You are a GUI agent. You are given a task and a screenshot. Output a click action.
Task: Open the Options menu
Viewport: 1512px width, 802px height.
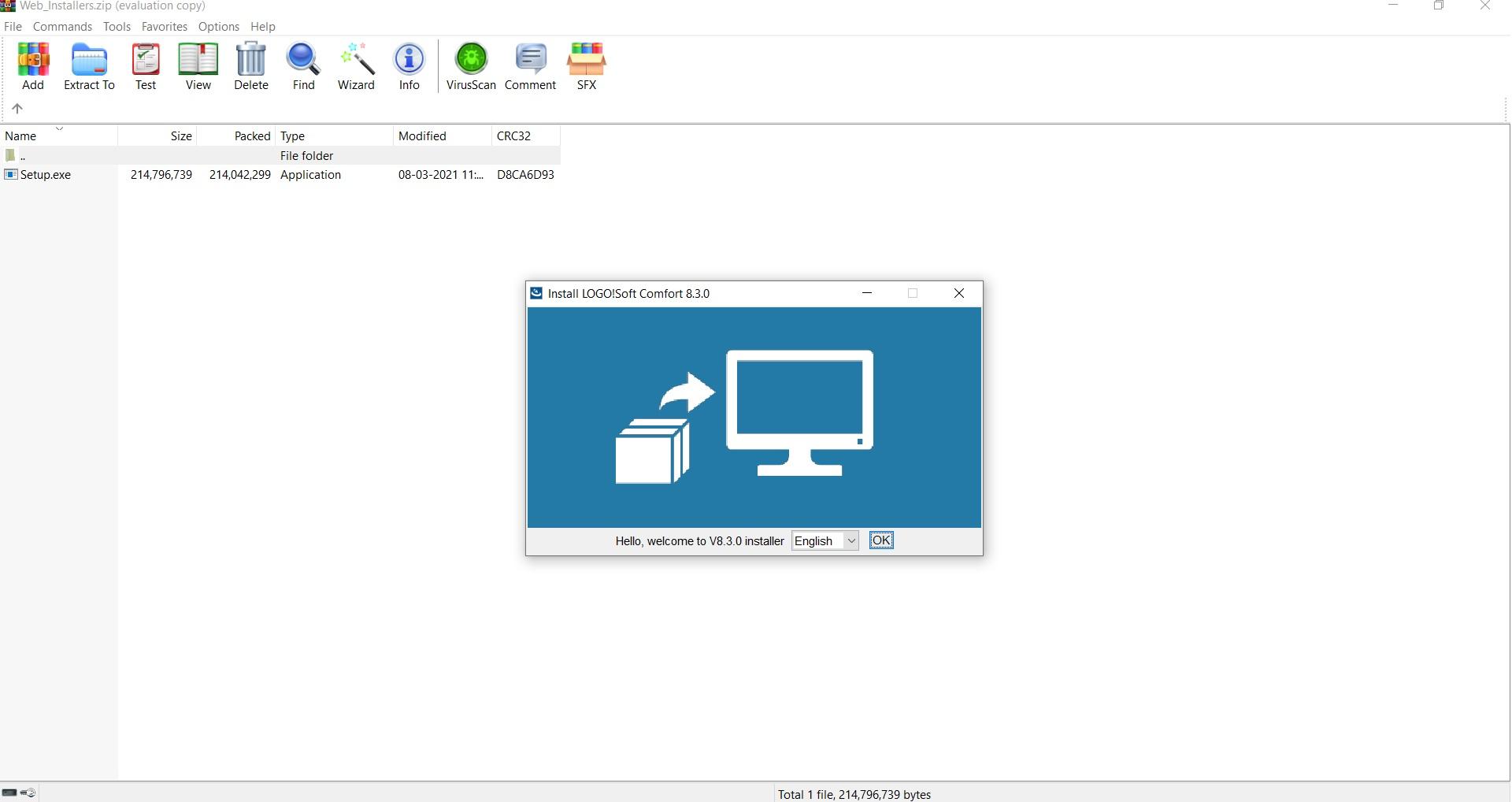tap(219, 26)
